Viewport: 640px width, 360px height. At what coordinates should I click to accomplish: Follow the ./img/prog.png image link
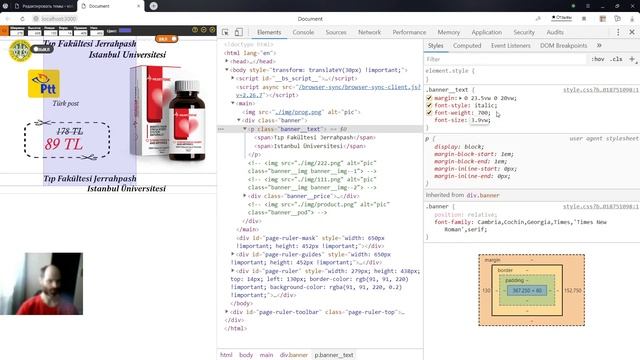298,112
